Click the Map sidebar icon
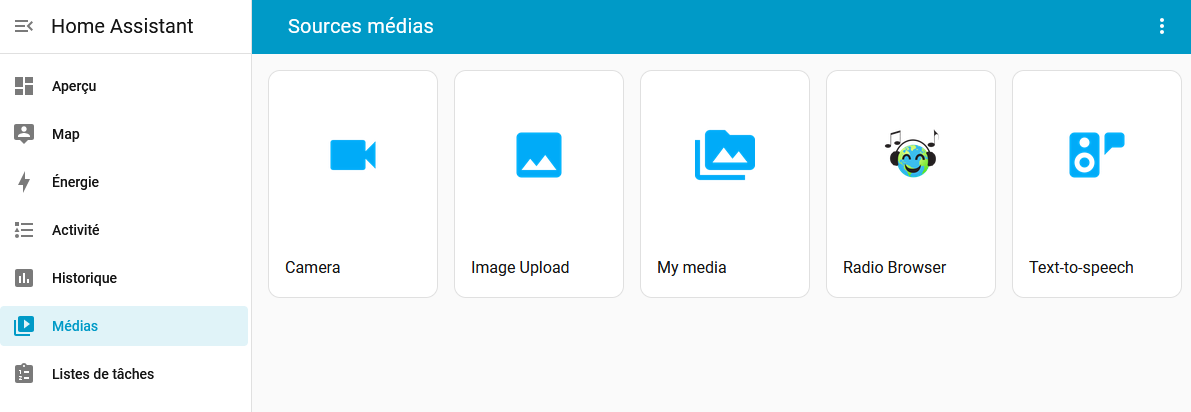 pos(25,134)
